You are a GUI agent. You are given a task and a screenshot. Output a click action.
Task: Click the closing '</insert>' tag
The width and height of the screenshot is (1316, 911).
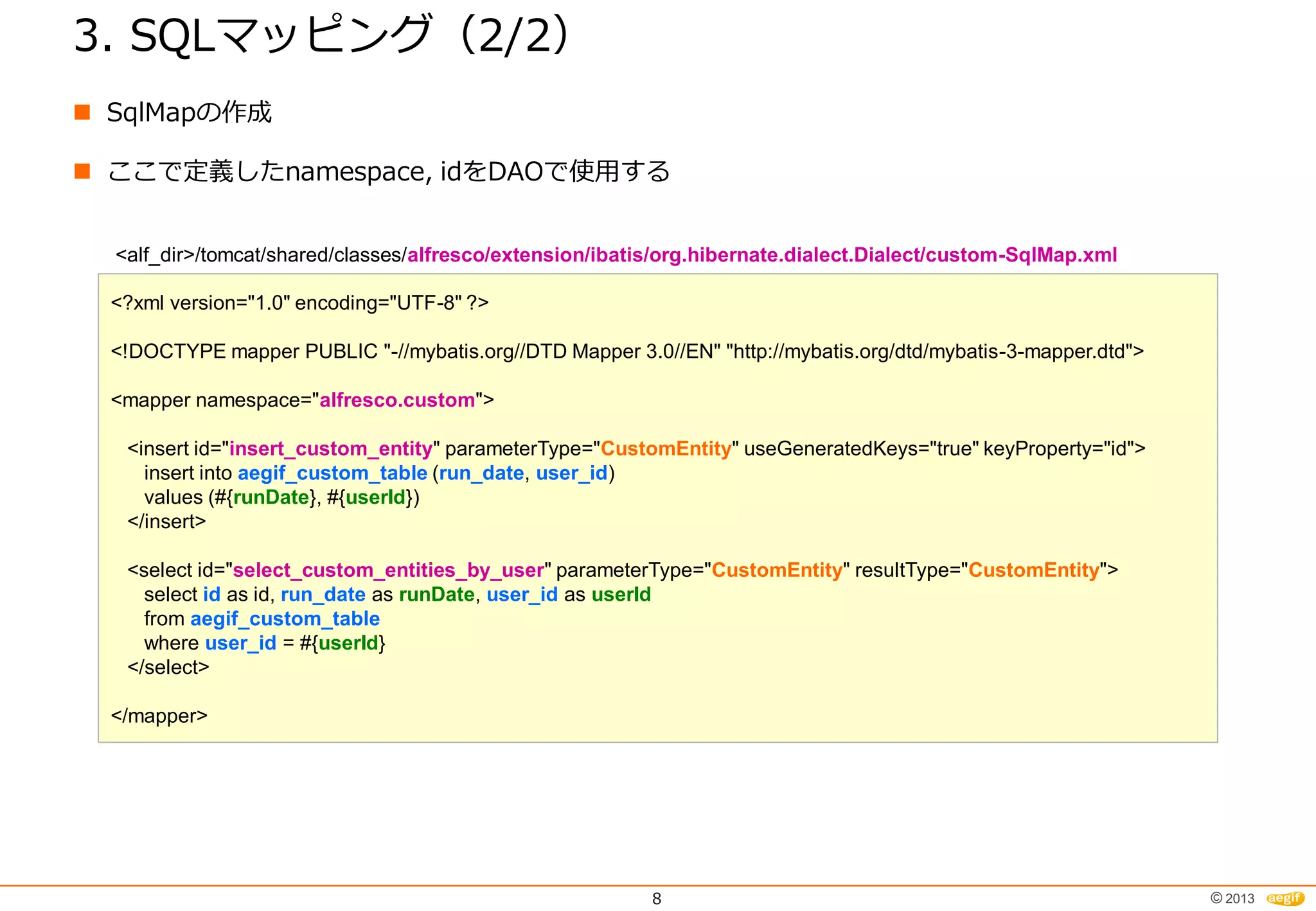pos(166,522)
